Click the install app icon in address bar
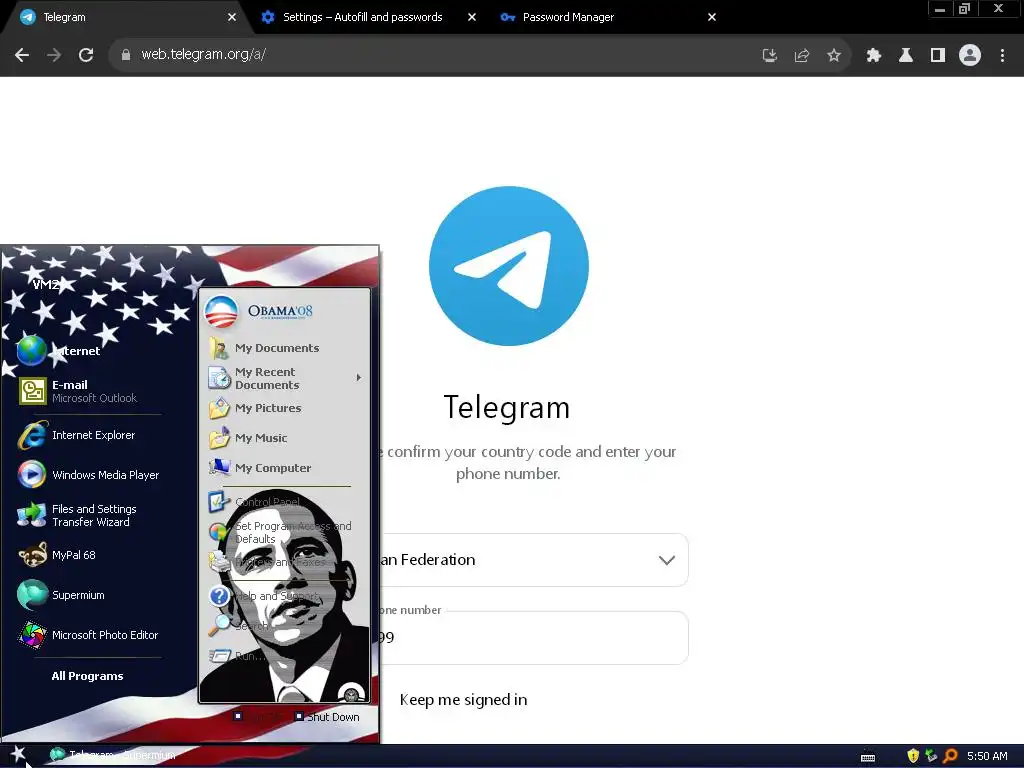 click(770, 56)
